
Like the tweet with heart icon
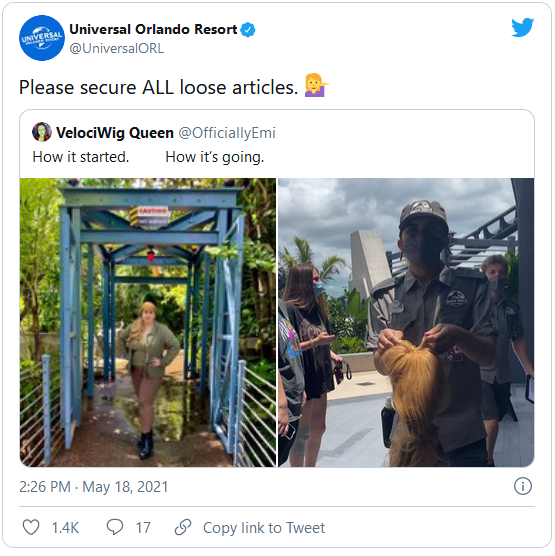pos(31,527)
